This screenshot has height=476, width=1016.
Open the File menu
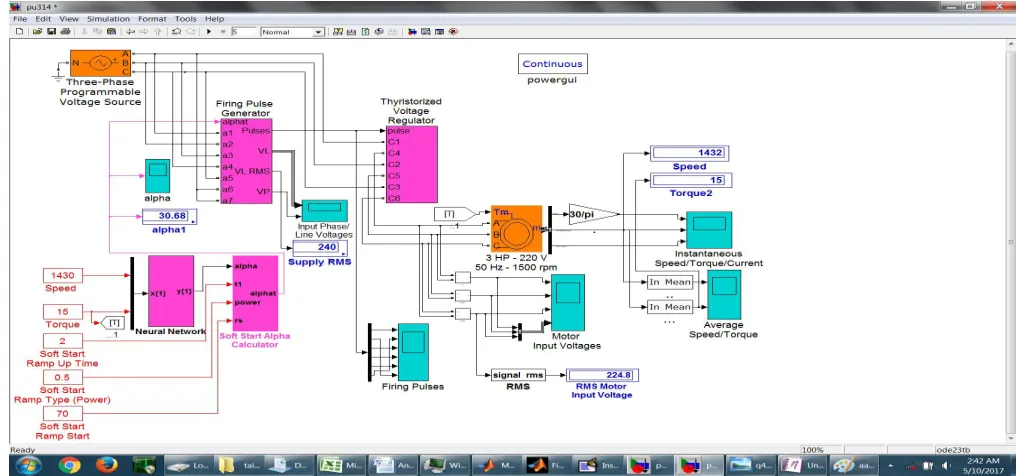point(19,19)
